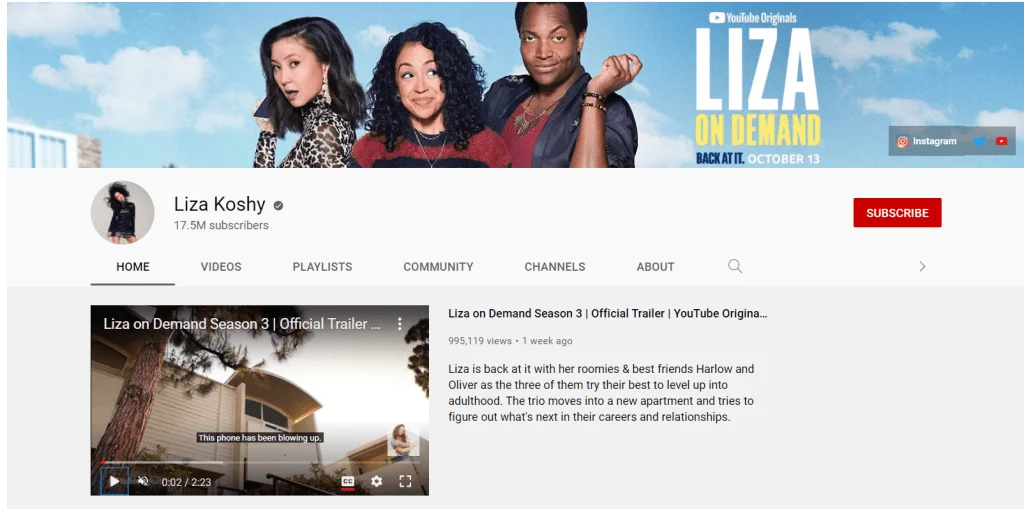Click the Liza Koshy channel avatar
Viewport: 1024px width, 509px height.
[x=122, y=213]
